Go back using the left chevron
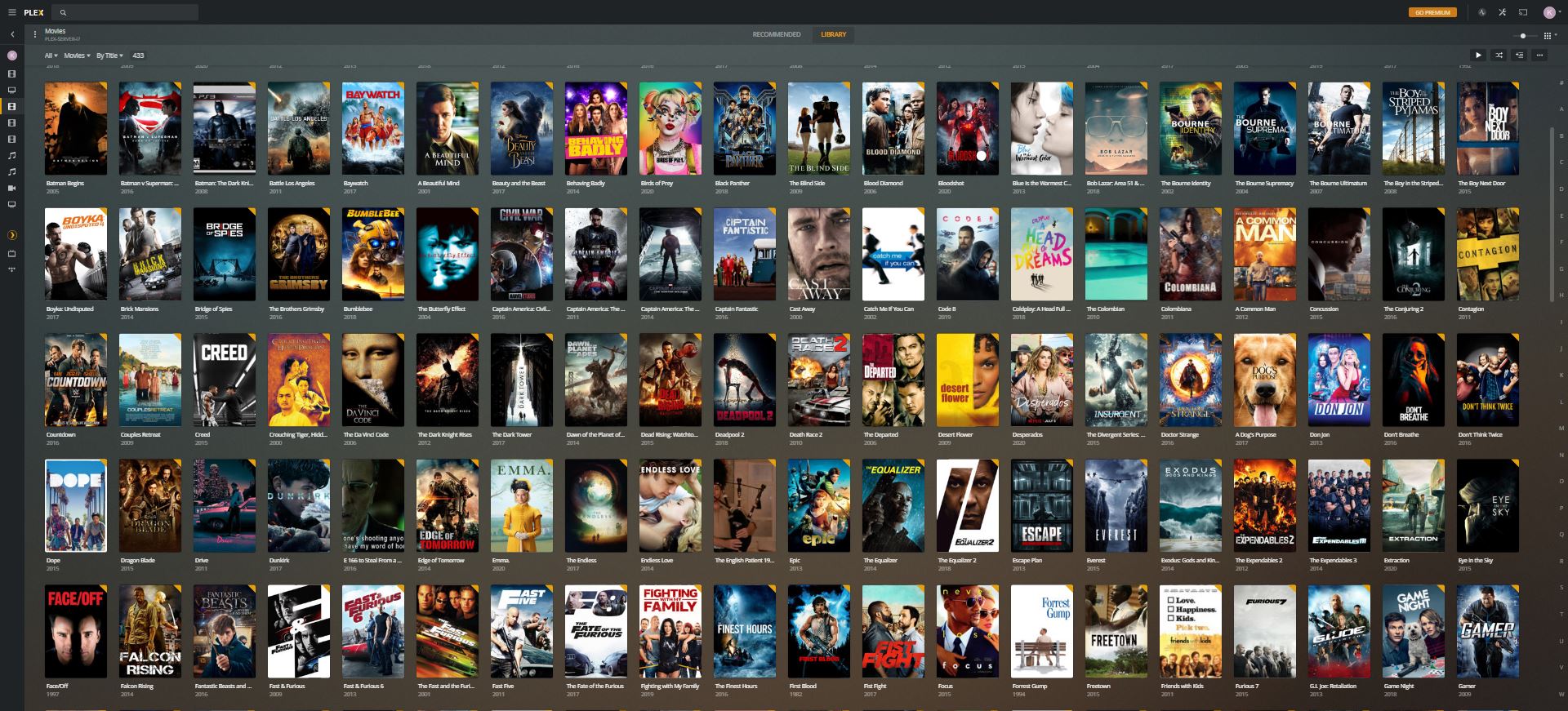1568x711 pixels. pos(12,34)
